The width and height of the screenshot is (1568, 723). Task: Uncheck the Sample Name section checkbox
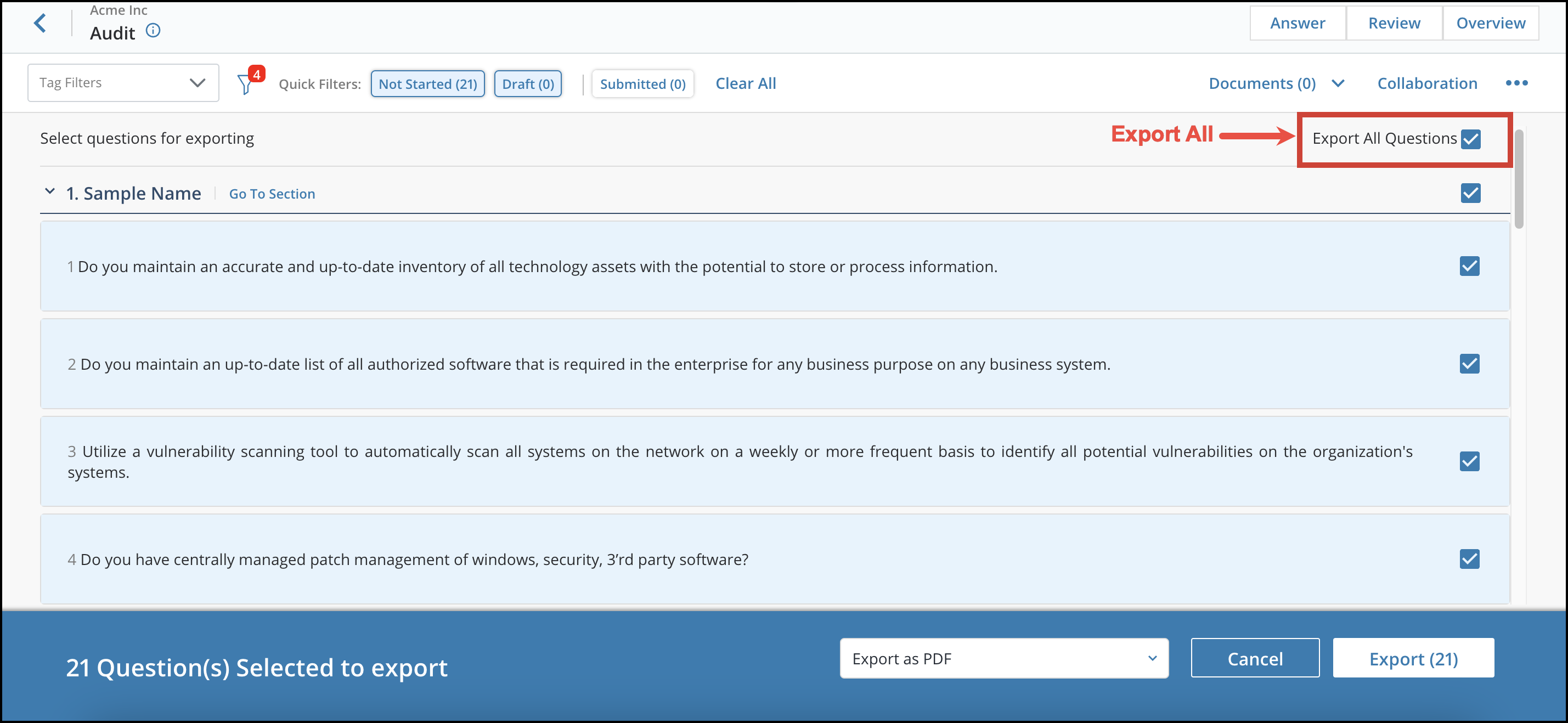click(x=1470, y=194)
